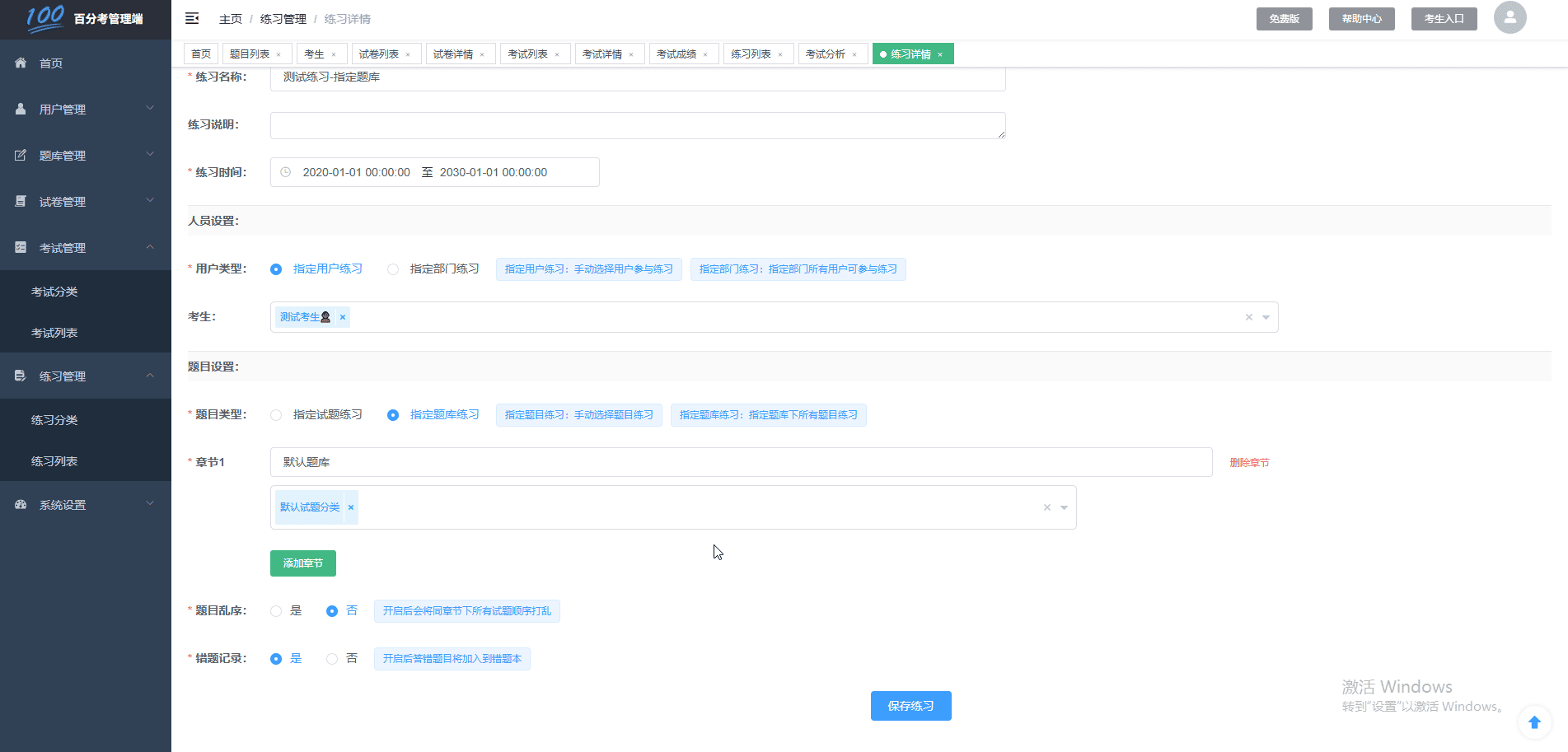Click the home icon in the sidebar

pyautogui.click(x=21, y=63)
